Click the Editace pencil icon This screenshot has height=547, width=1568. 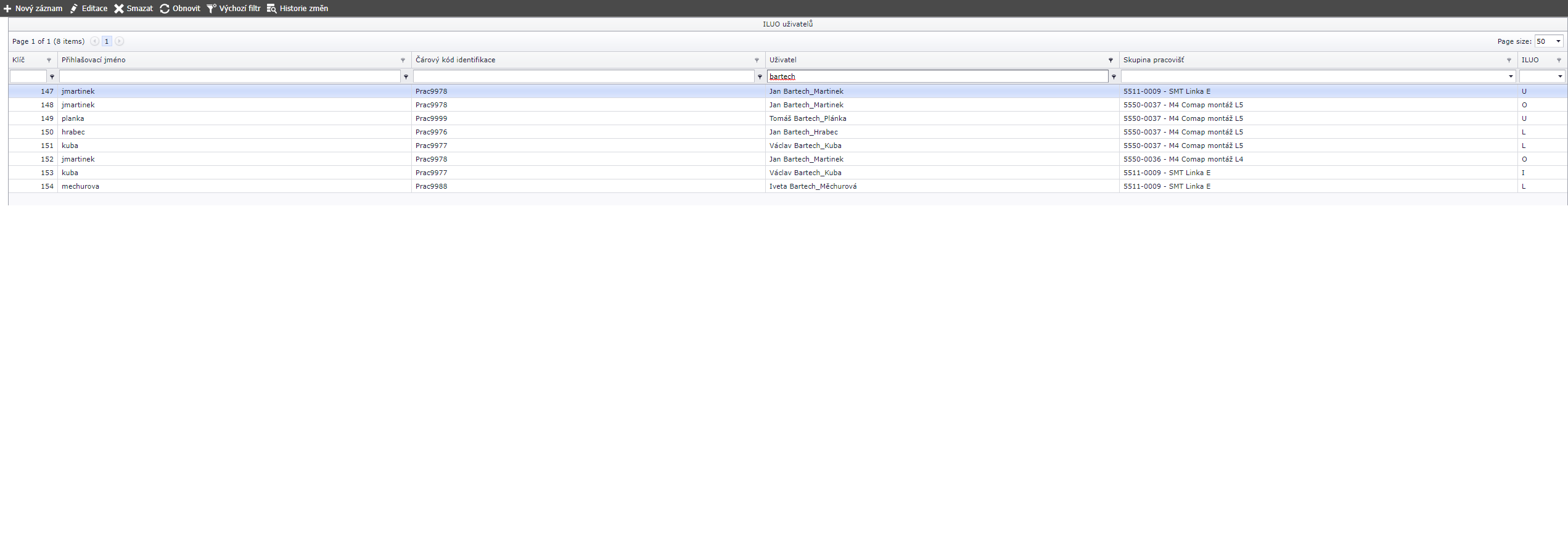pyautogui.click(x=74, y=9)
